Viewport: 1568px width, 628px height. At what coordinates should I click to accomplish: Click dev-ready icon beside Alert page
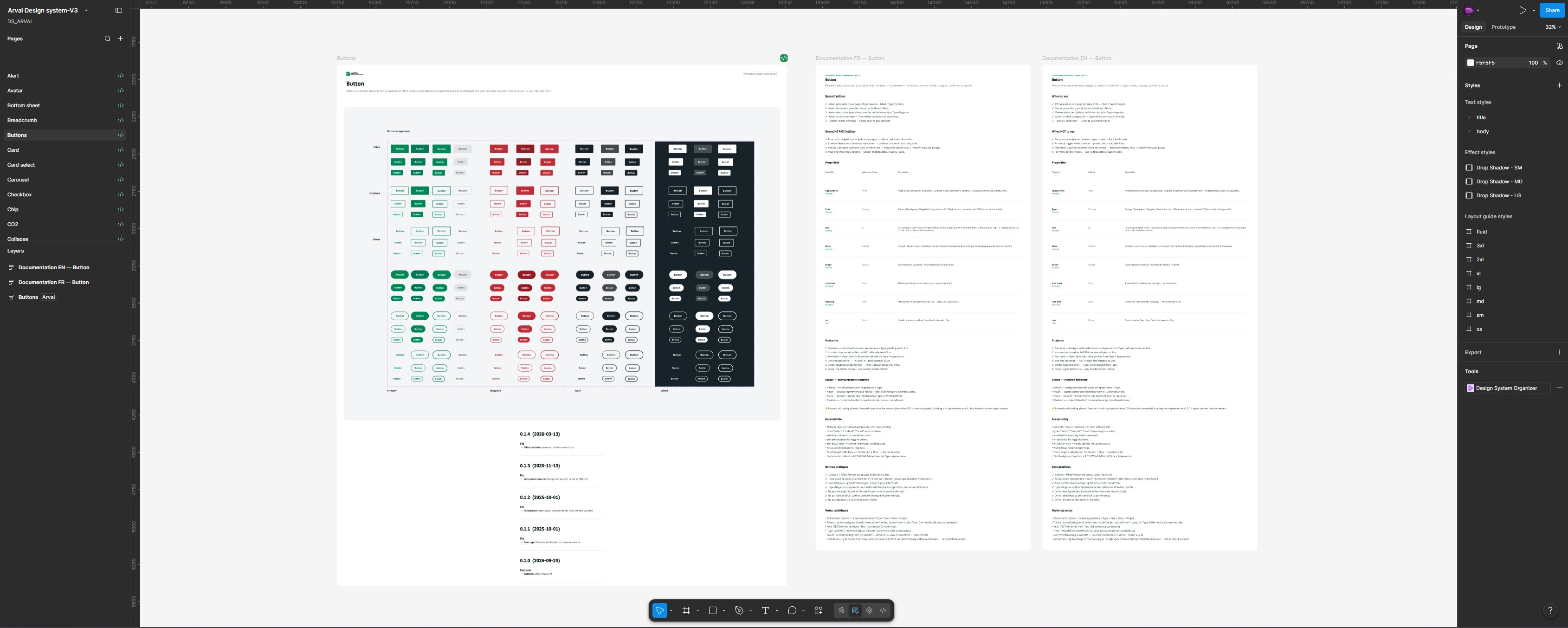click(x=121, y=76)
